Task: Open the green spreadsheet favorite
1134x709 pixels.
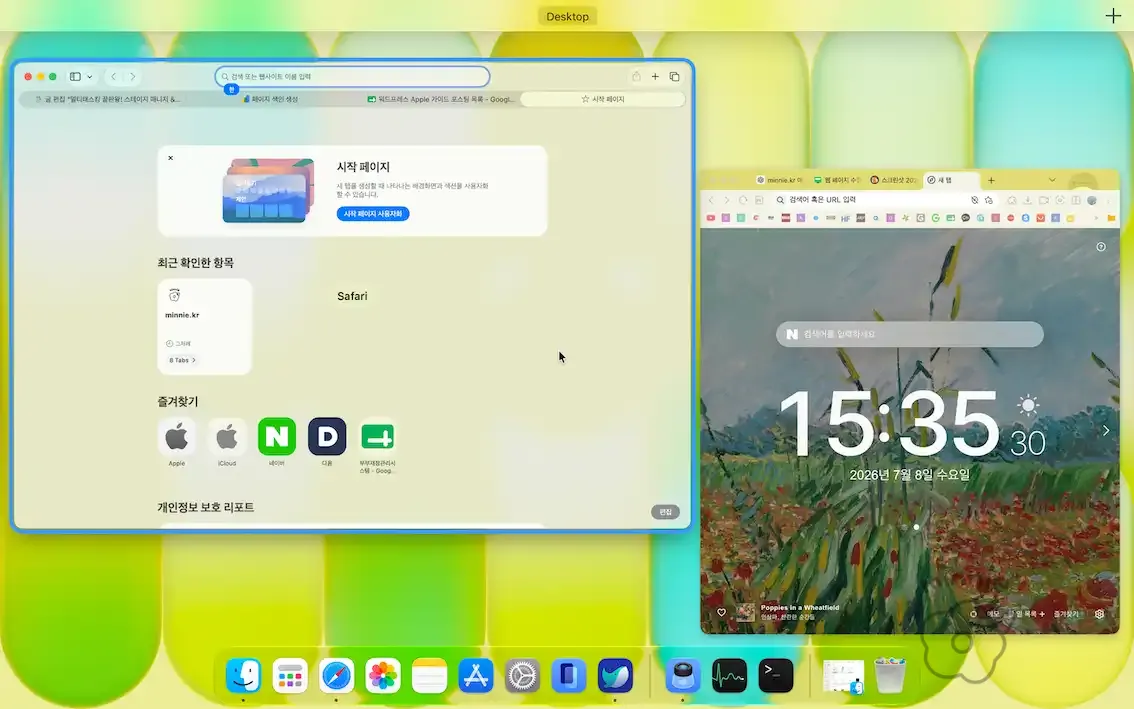Action: (x=378, y=436)
